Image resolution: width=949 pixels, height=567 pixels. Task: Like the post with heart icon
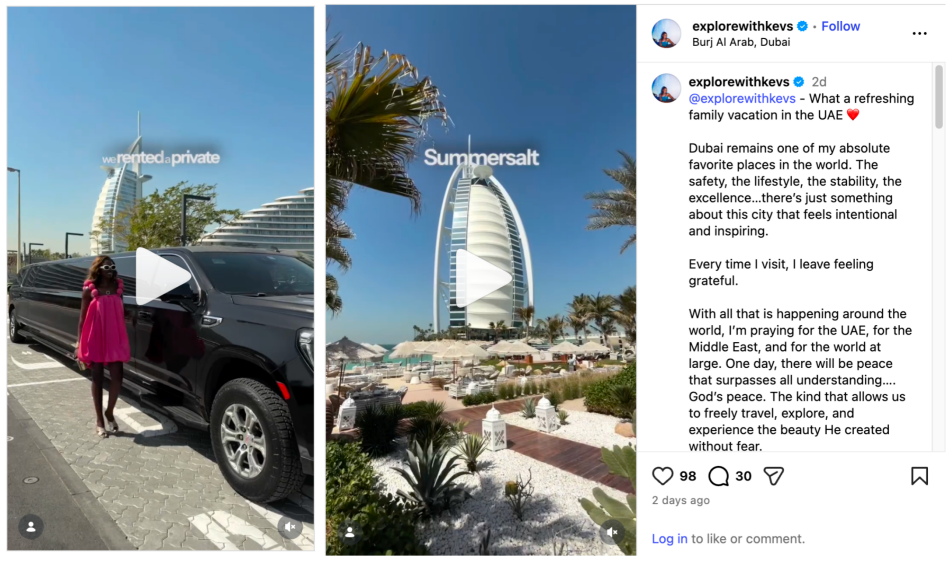663,476
